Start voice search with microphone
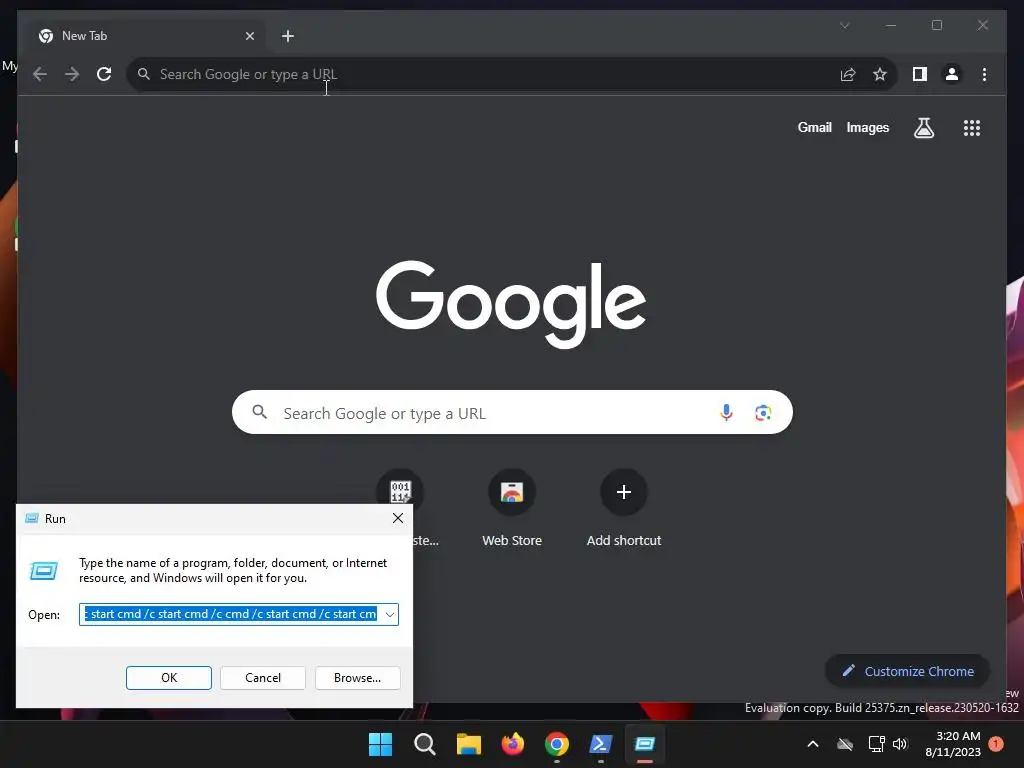 [726, 412]
